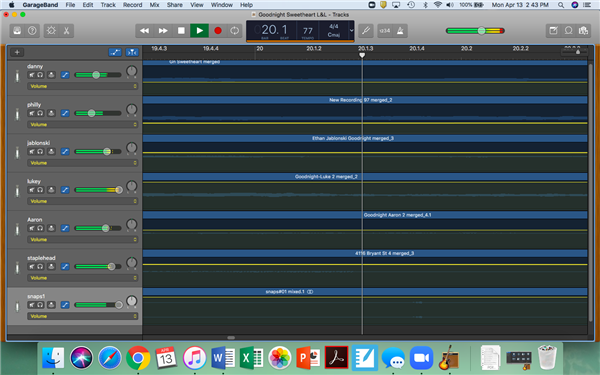The height and width of the screenshot is (375, 600).
Task: Open the Note Pad button
Action: [553, 31]
